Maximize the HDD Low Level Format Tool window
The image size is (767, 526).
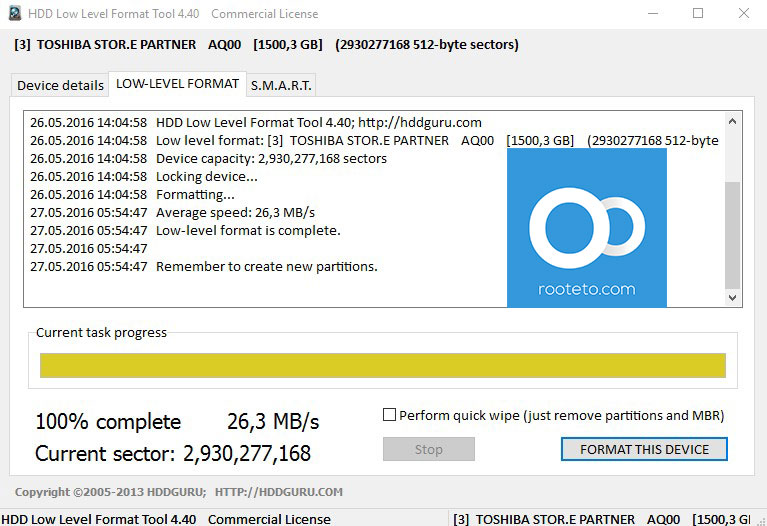(698, 13)
